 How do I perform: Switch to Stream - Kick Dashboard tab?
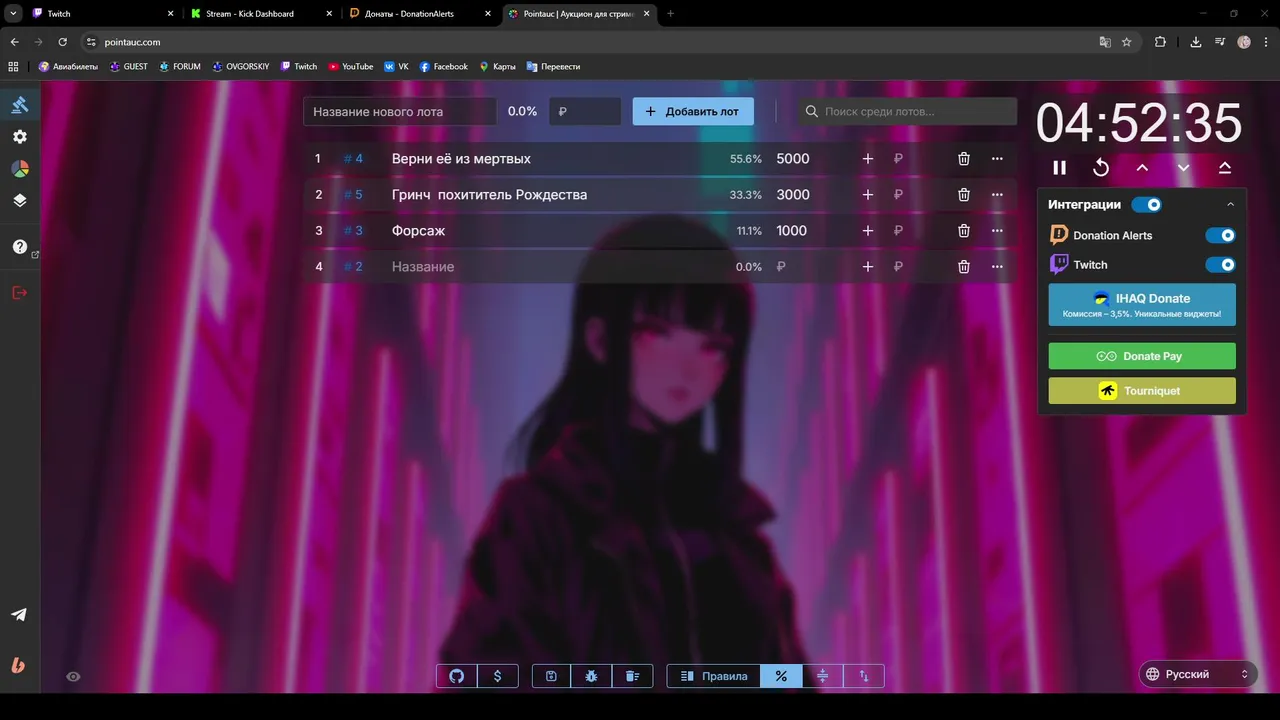point(260,14)
